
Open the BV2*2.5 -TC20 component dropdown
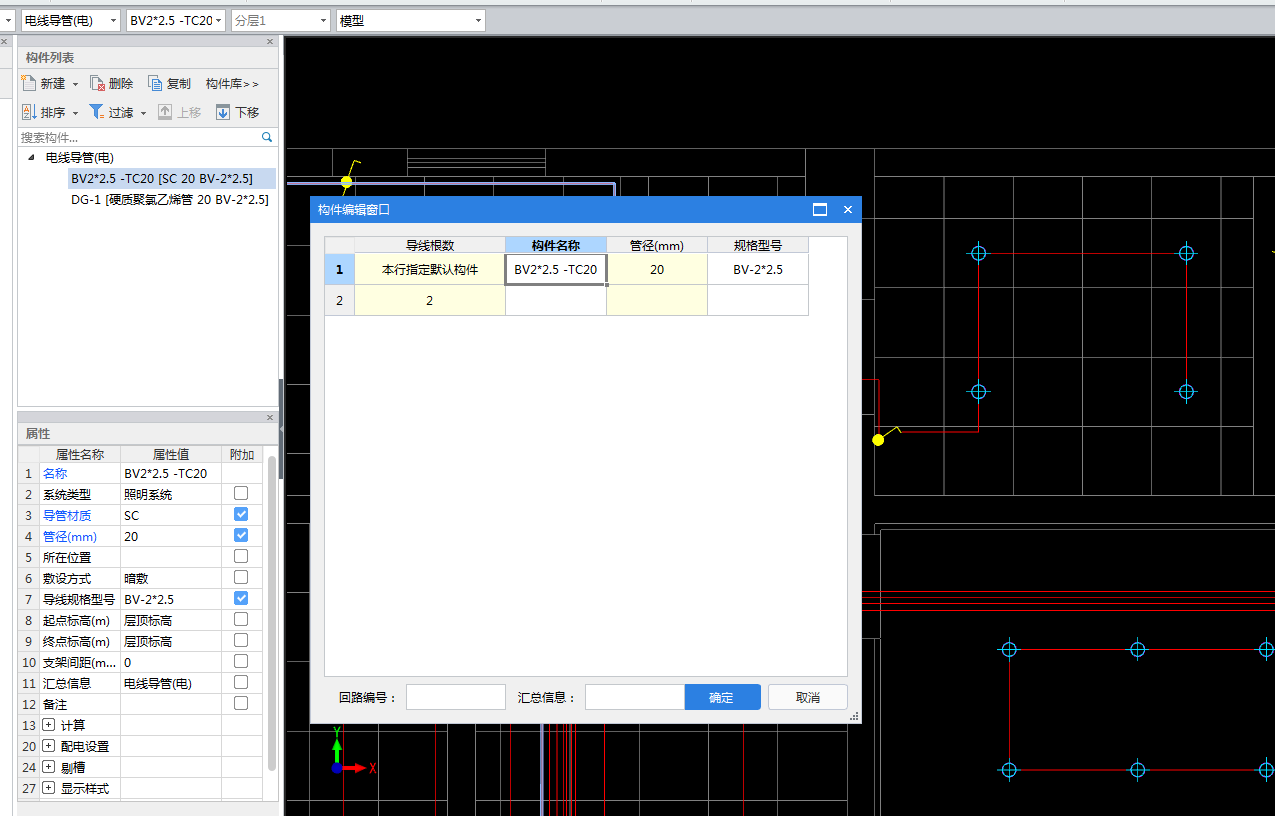click(x=218, y=20)
